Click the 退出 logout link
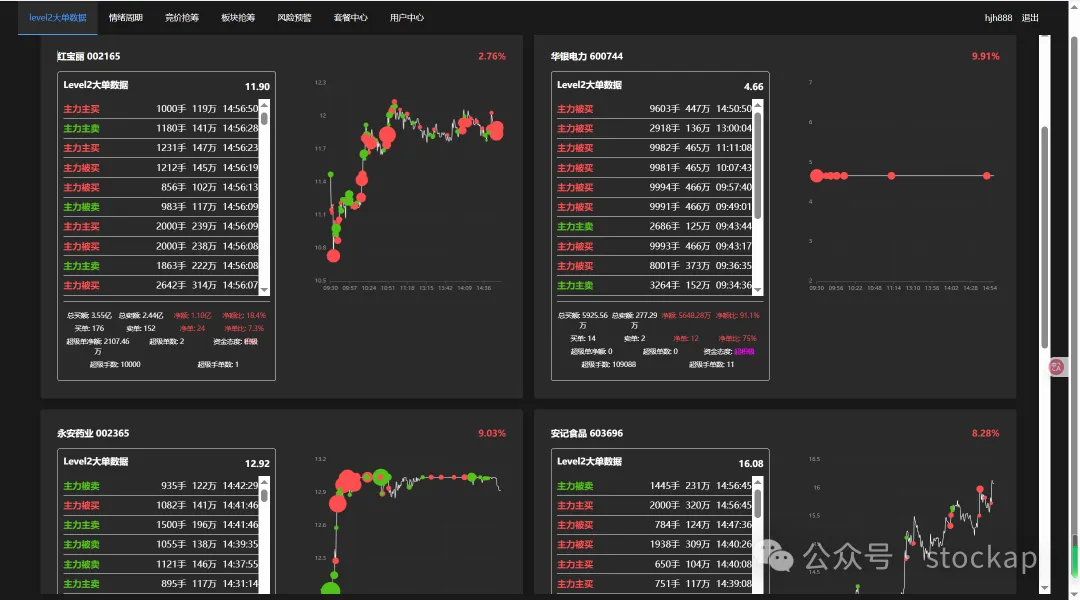 coord(1030,18)
